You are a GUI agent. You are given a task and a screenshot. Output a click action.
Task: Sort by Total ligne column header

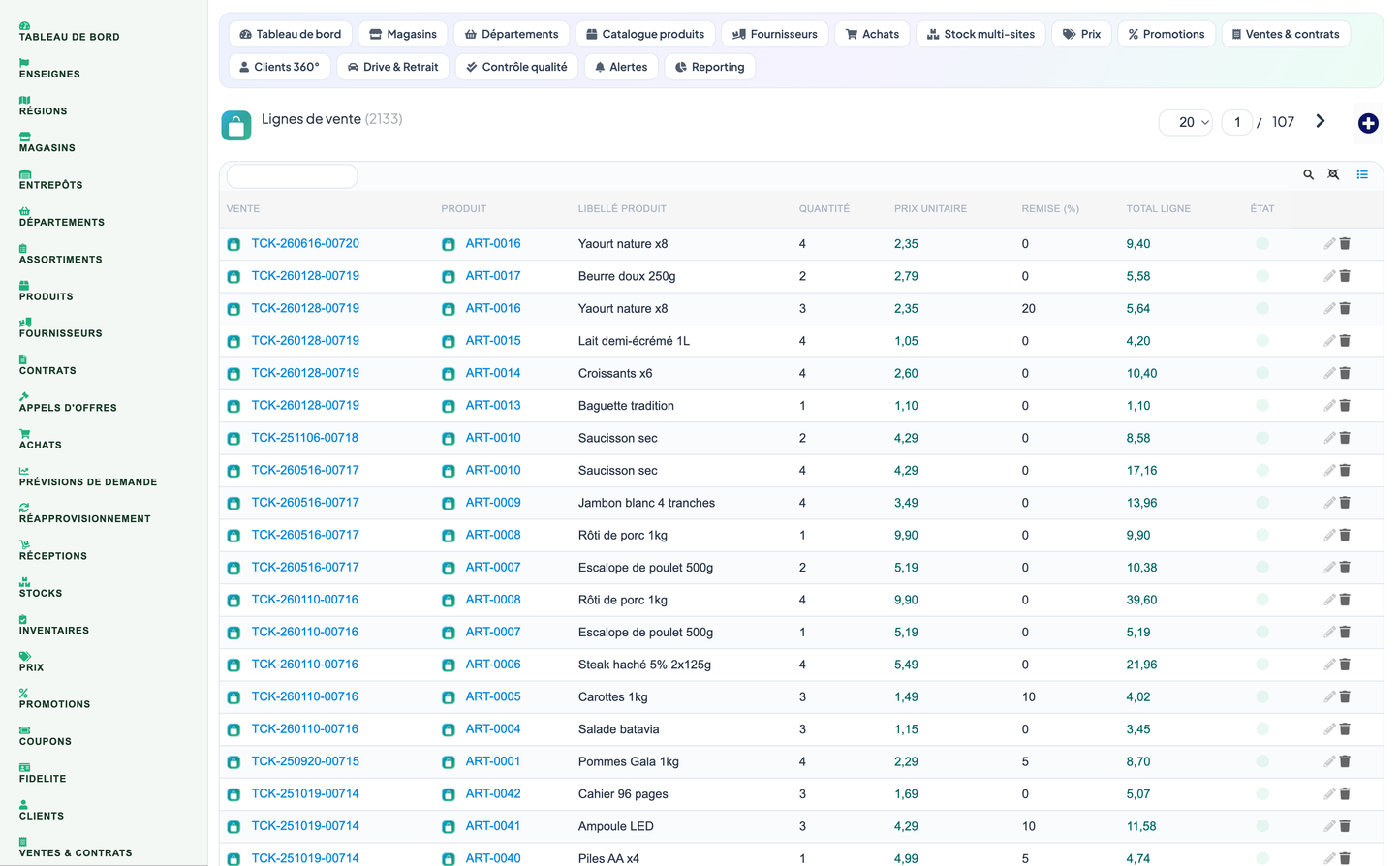1158,209
